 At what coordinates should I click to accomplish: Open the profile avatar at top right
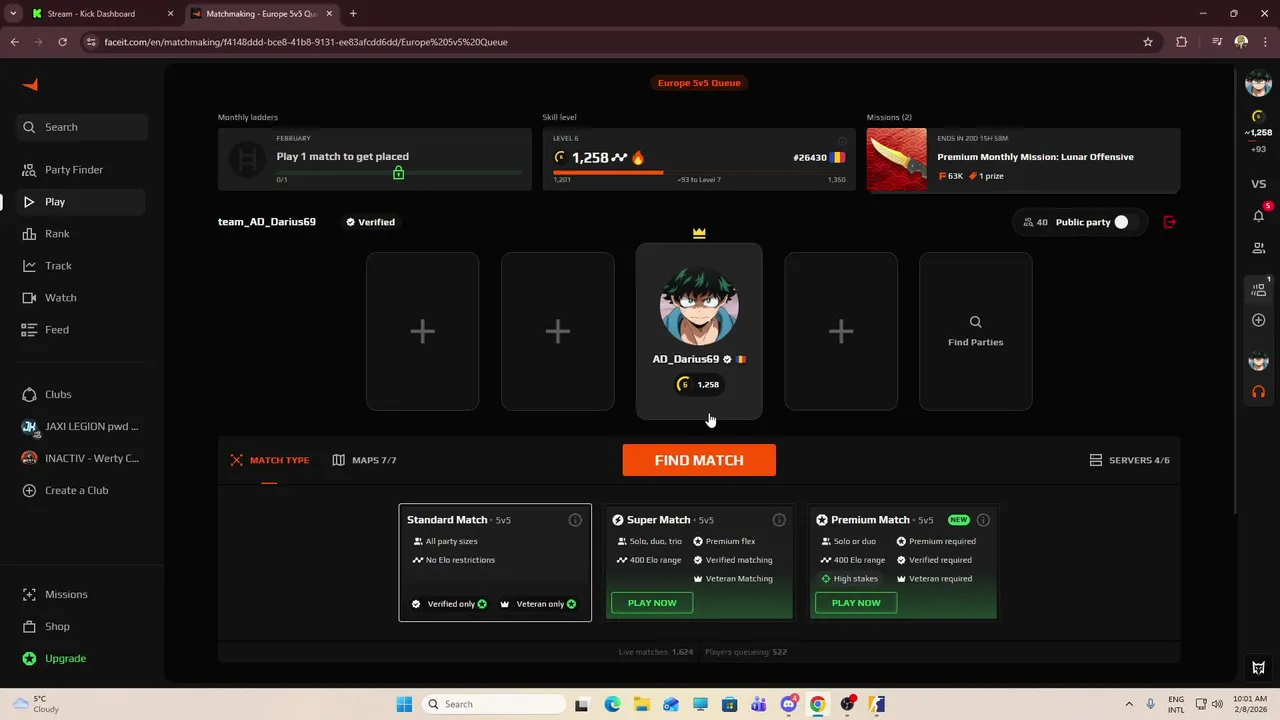1258,84
